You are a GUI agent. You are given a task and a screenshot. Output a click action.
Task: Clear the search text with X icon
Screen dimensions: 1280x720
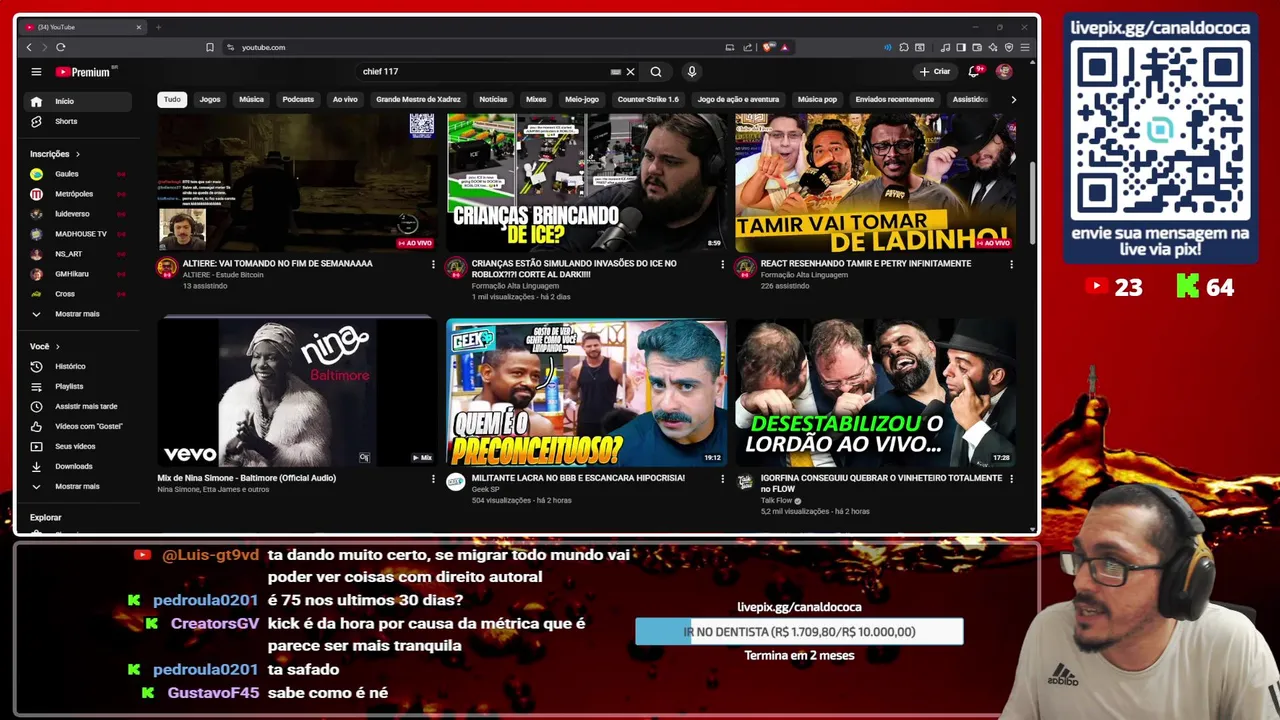pos(630,72)
